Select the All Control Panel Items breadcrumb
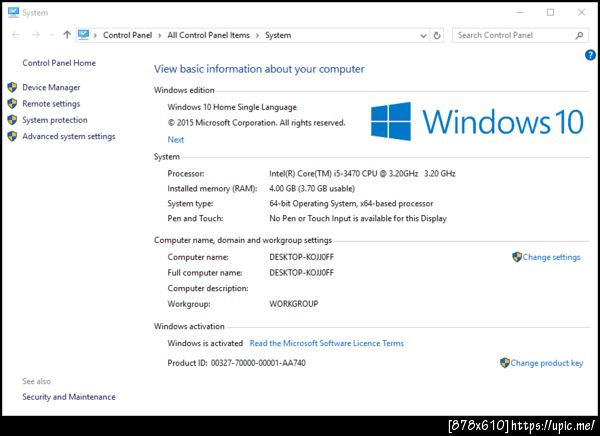The image size is (600, 436). point(209,35)
